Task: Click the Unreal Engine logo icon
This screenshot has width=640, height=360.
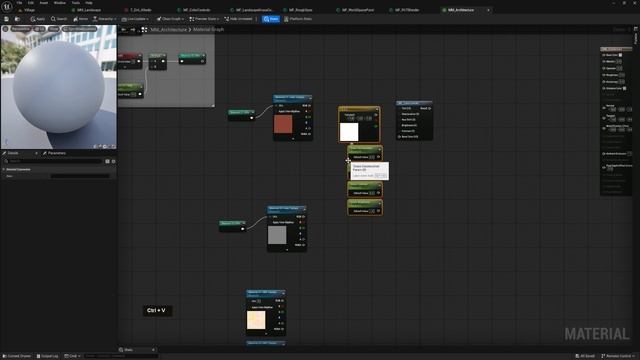Action: pos(7,7)
